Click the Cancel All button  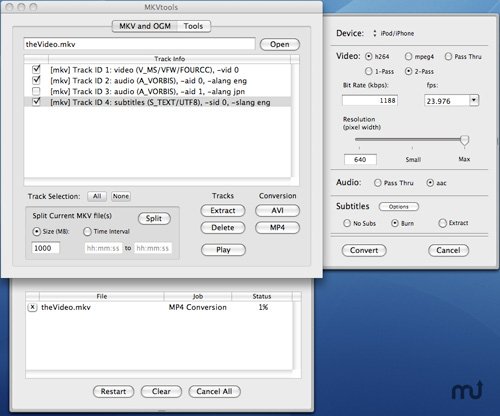(x=214, y=391)
